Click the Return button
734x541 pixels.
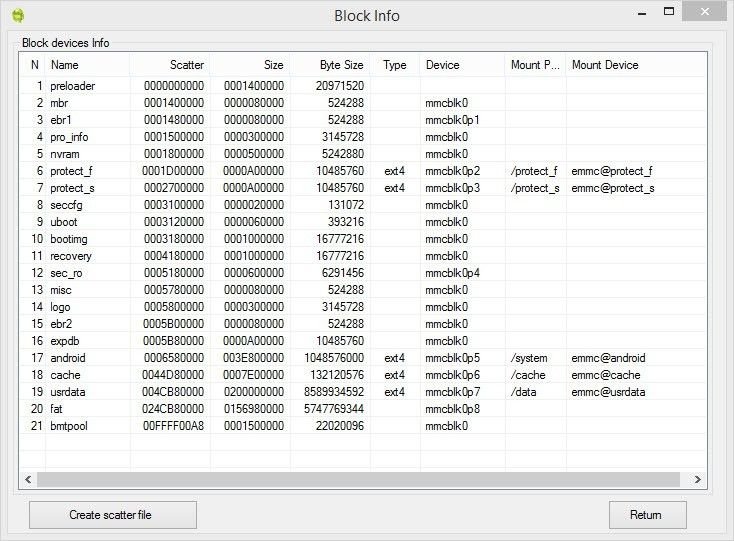click(647, 515)
